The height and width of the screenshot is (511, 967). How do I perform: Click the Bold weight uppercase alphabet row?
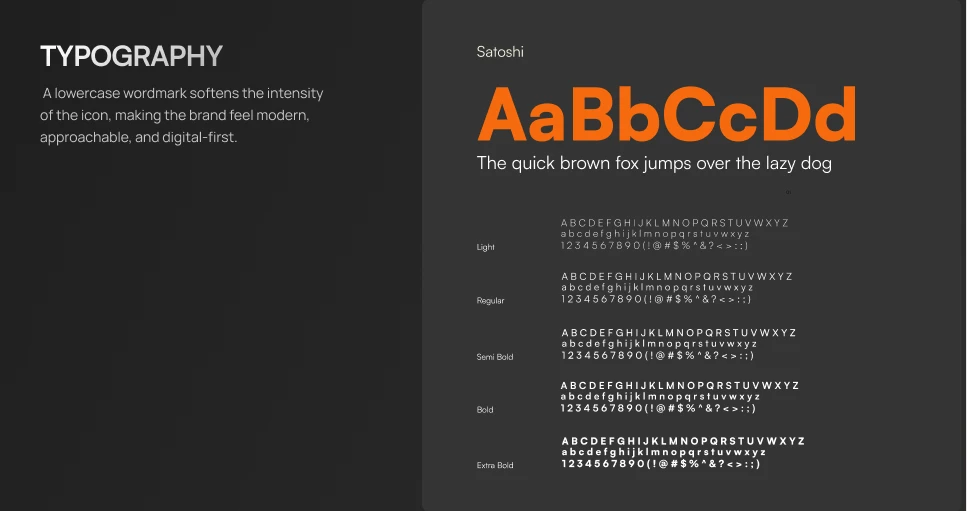[679, 386]
